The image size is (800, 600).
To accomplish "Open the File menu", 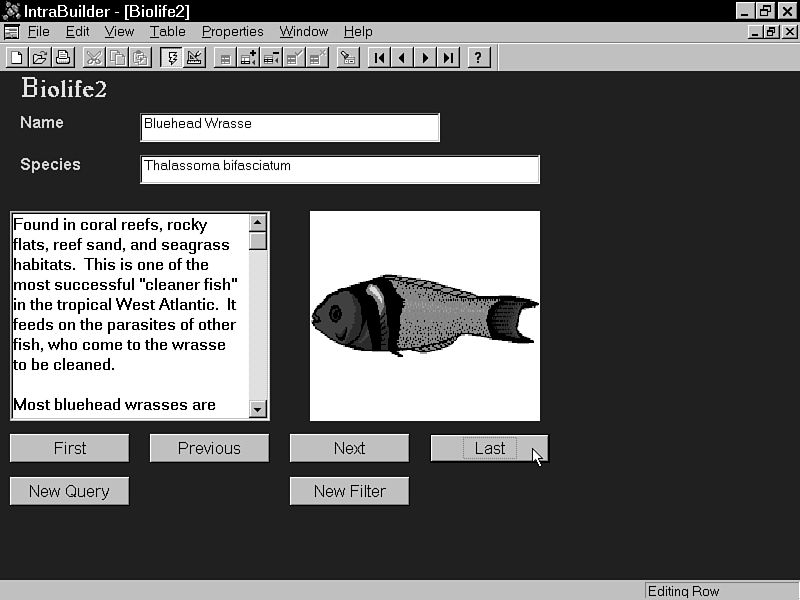I will coord(39,31).
